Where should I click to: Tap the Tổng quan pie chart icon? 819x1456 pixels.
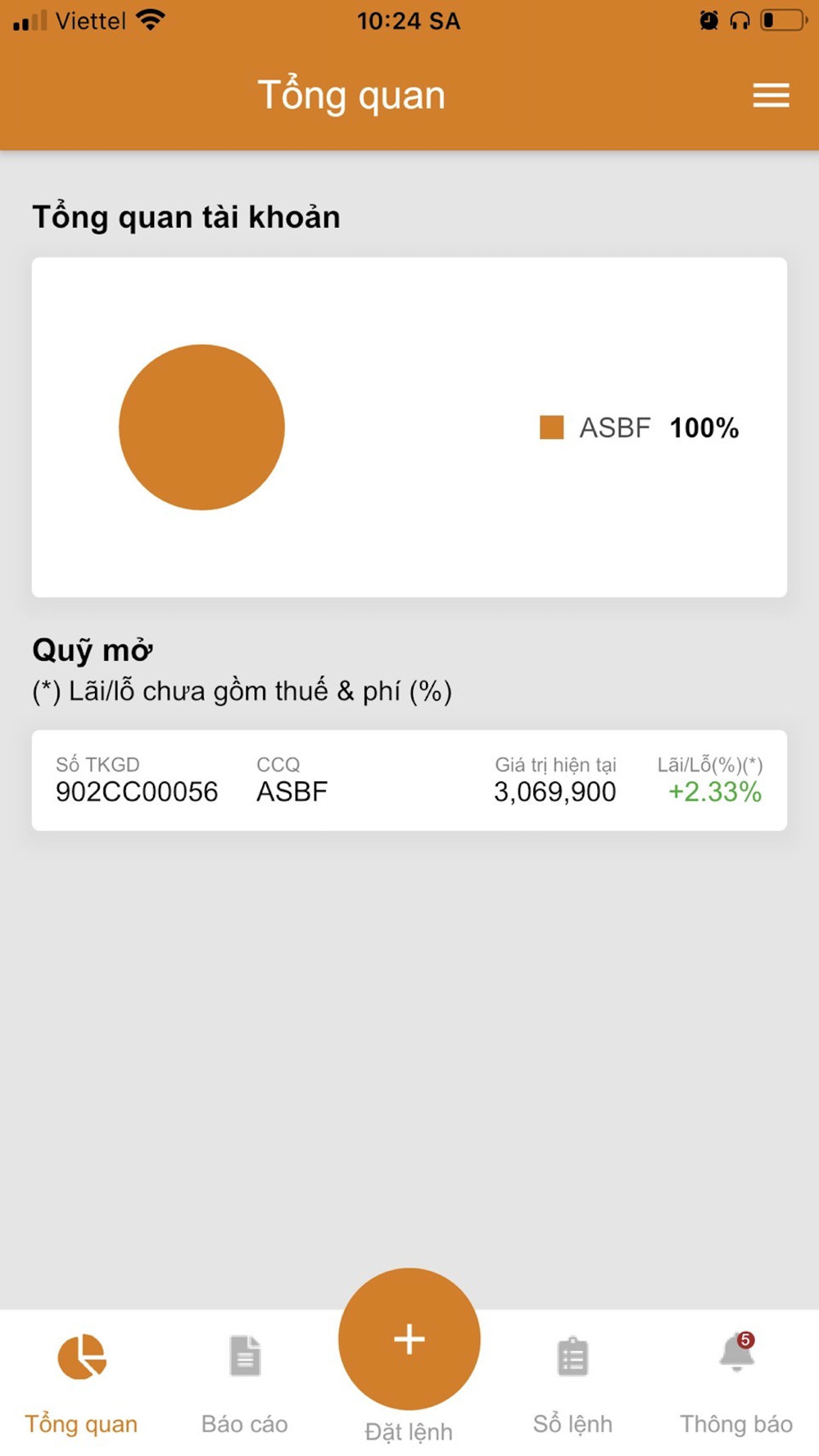point(82,1356)
